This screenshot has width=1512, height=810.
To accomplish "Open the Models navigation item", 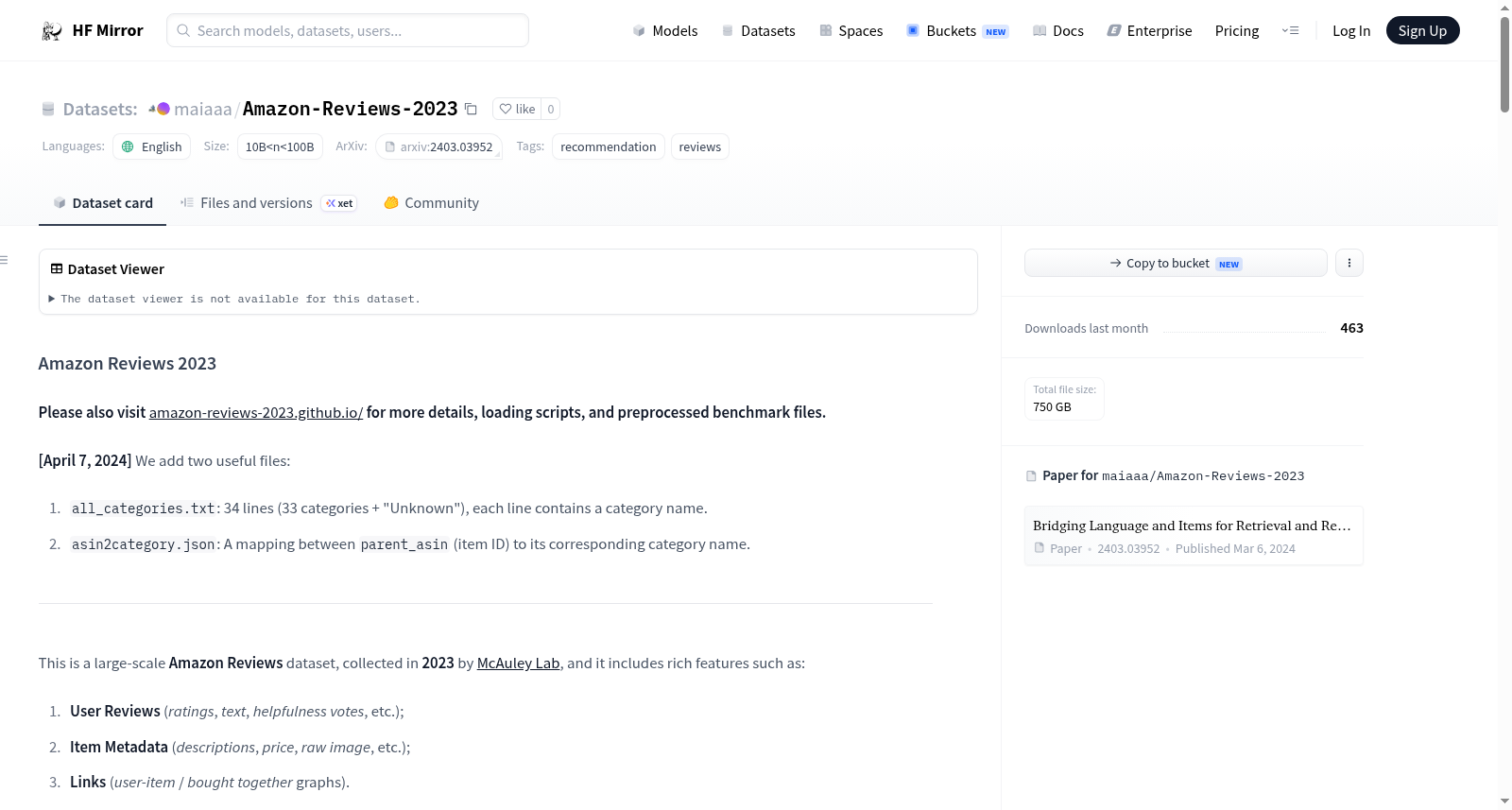I will 665,31.
